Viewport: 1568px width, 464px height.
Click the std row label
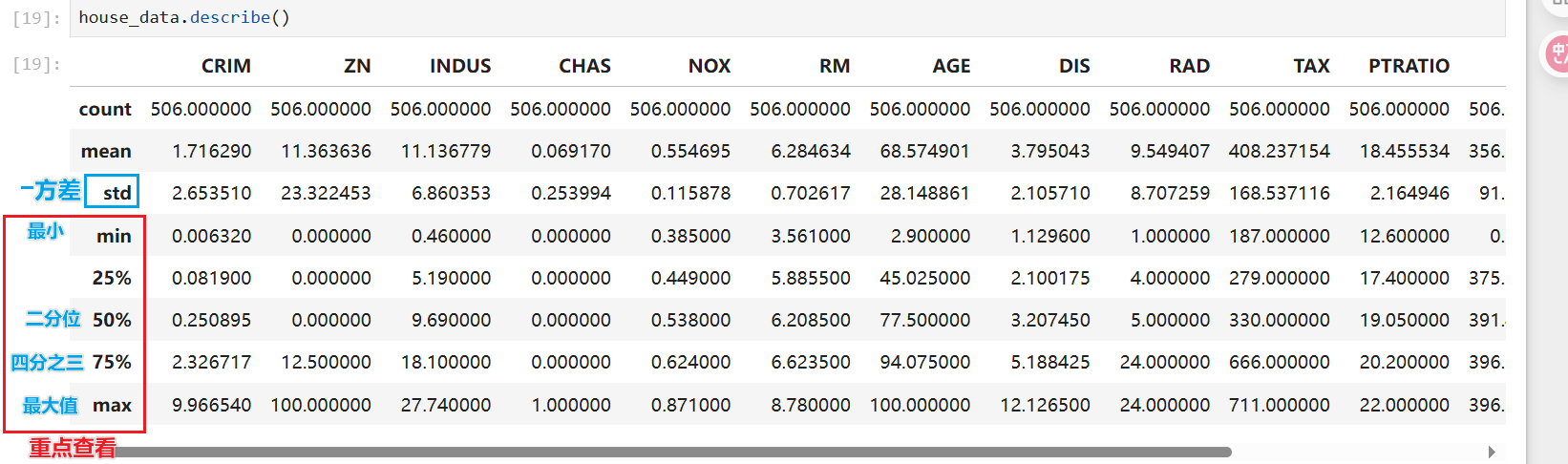(x=117, y=193)
